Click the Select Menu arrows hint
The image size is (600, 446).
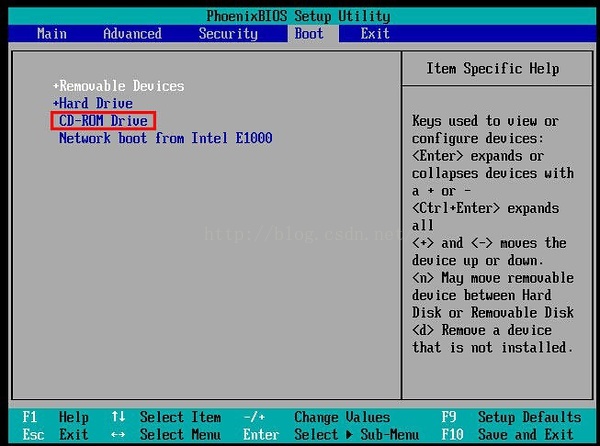click(166, 435)
